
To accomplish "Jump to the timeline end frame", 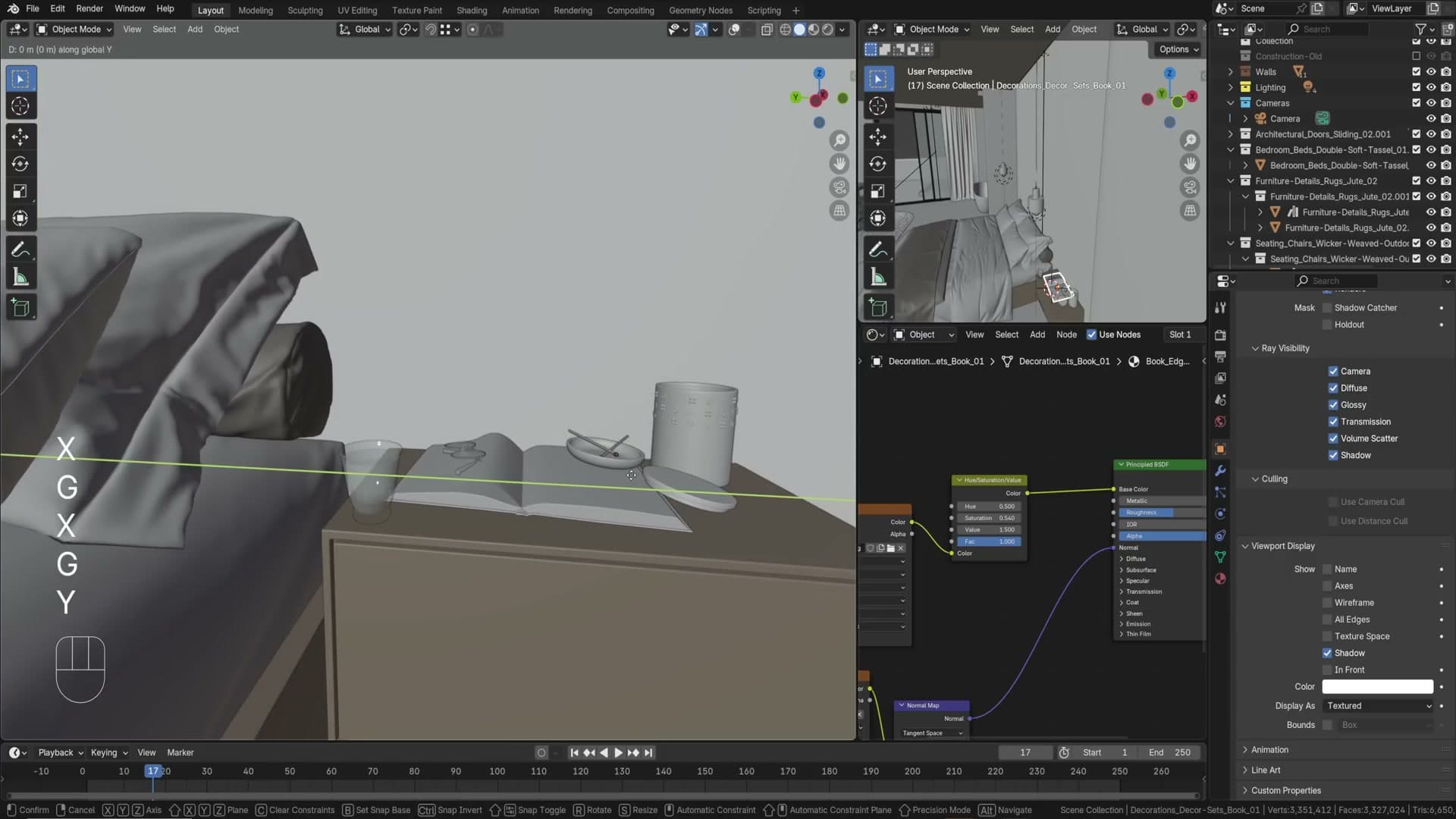I will (648, 753).
